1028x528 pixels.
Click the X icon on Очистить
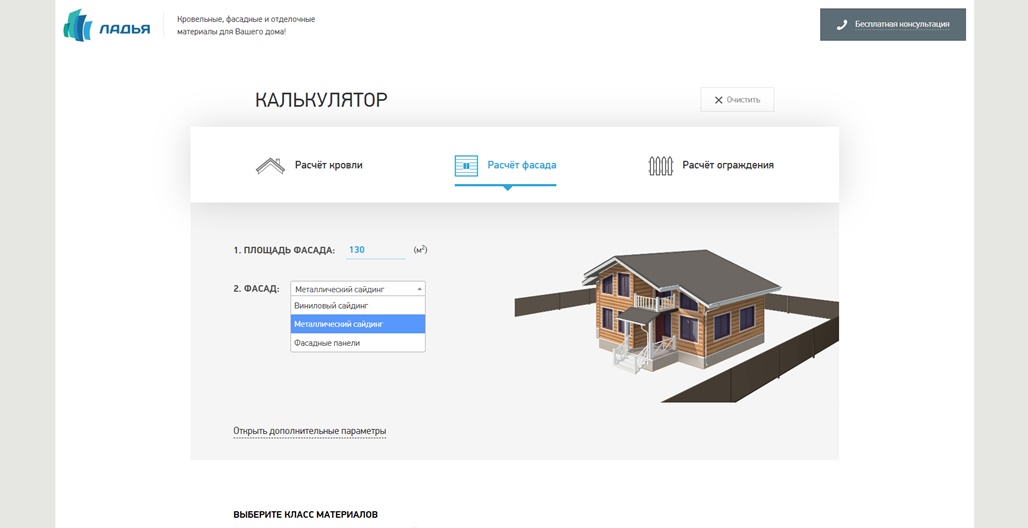719,100
